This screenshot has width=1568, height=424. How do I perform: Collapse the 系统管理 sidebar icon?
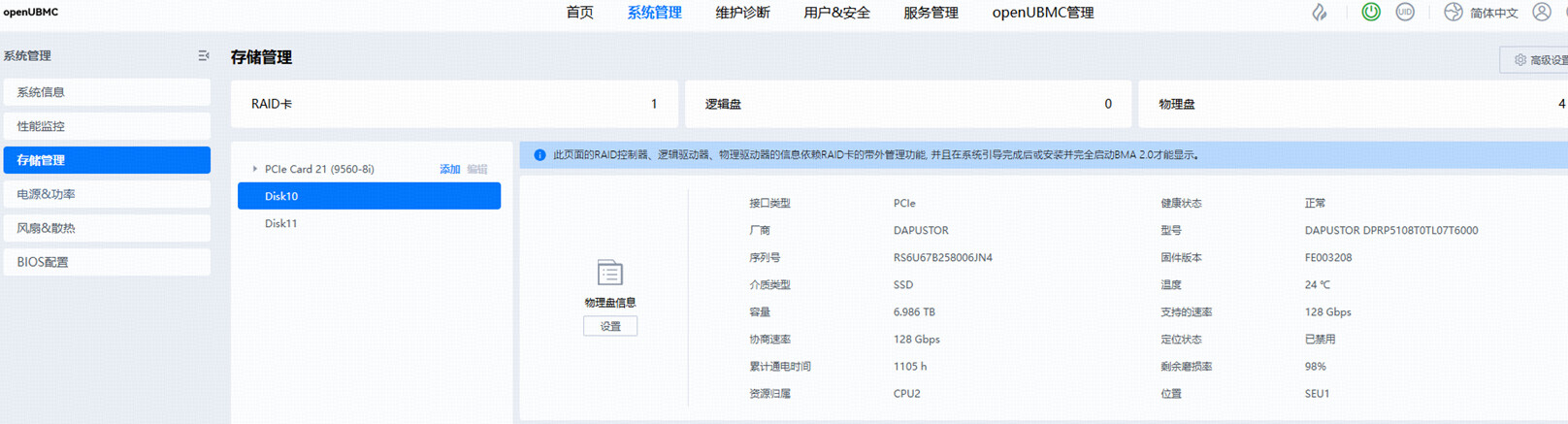(204, 56)
